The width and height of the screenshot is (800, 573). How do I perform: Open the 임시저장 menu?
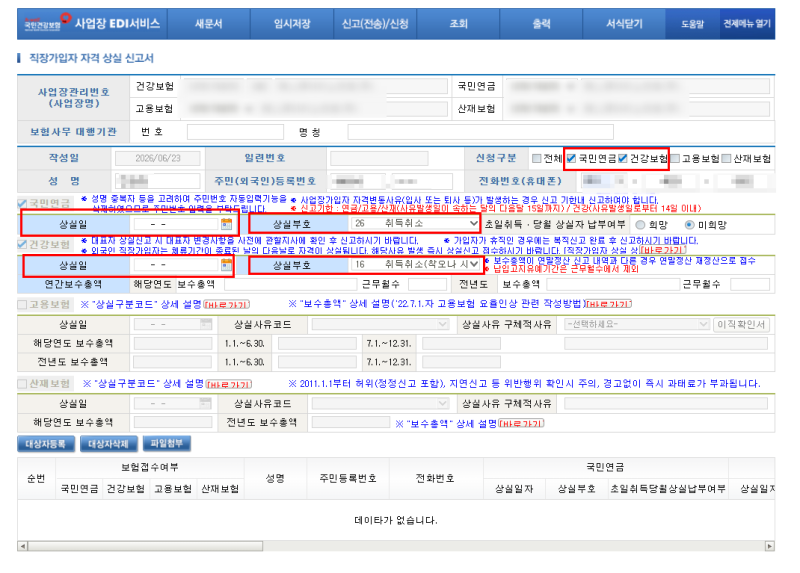[x=292, y=24]
